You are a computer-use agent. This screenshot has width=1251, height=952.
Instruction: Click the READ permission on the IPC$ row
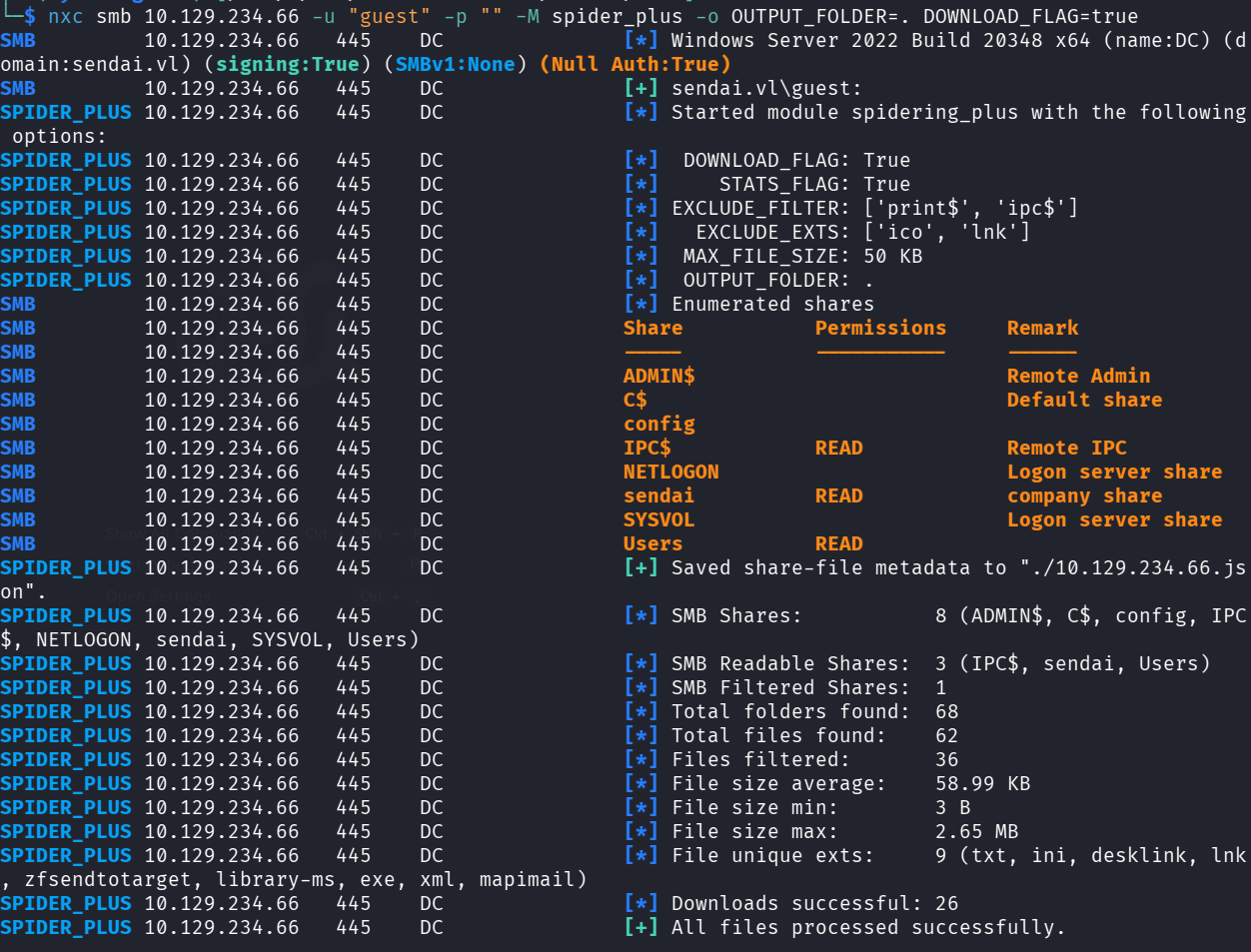coord(839,448)
